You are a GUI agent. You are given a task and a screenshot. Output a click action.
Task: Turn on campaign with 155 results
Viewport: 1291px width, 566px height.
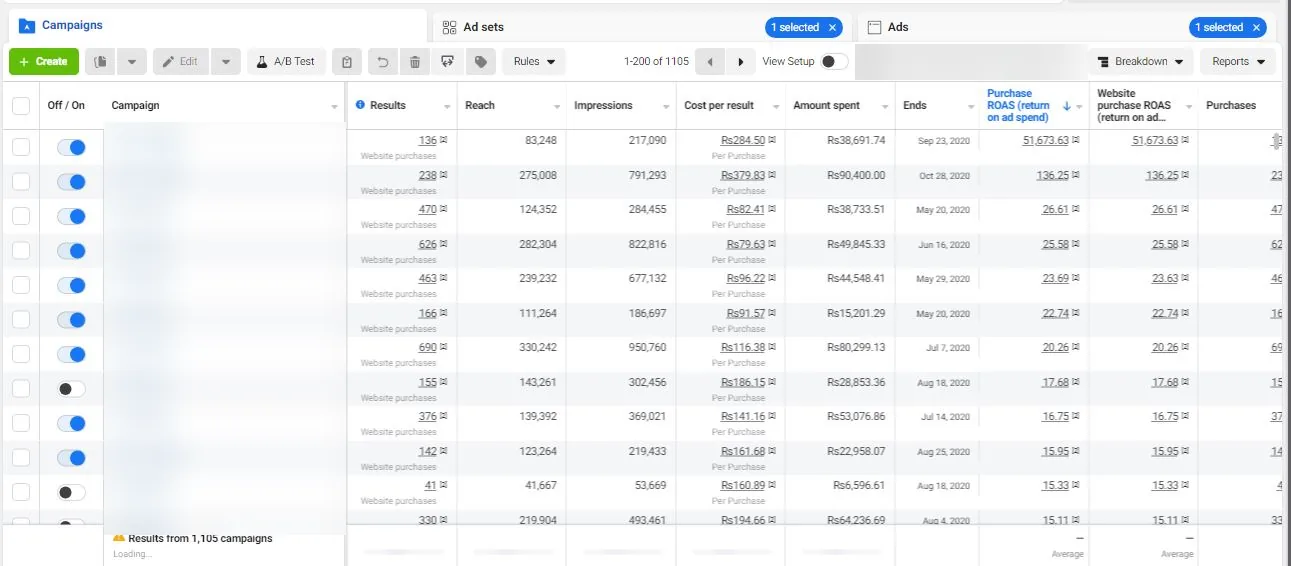pos(71,389)
